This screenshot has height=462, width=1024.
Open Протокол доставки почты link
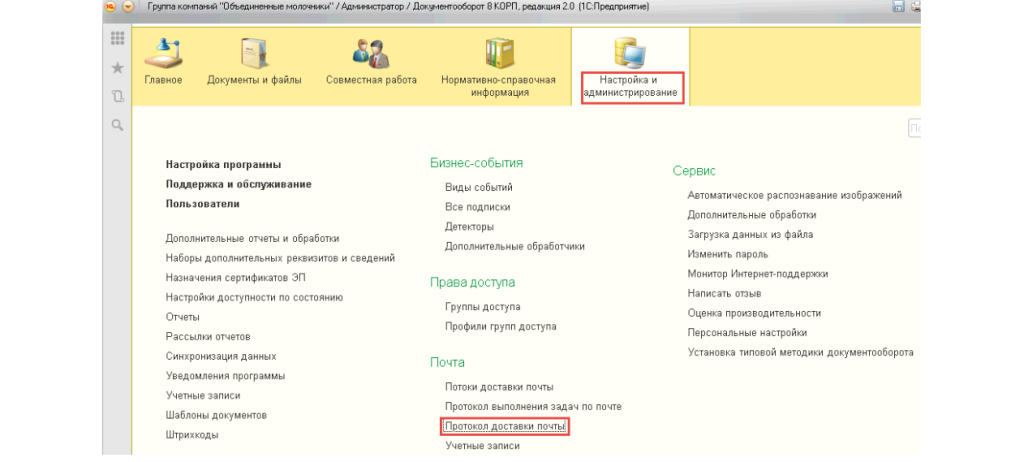pos(505,427)
